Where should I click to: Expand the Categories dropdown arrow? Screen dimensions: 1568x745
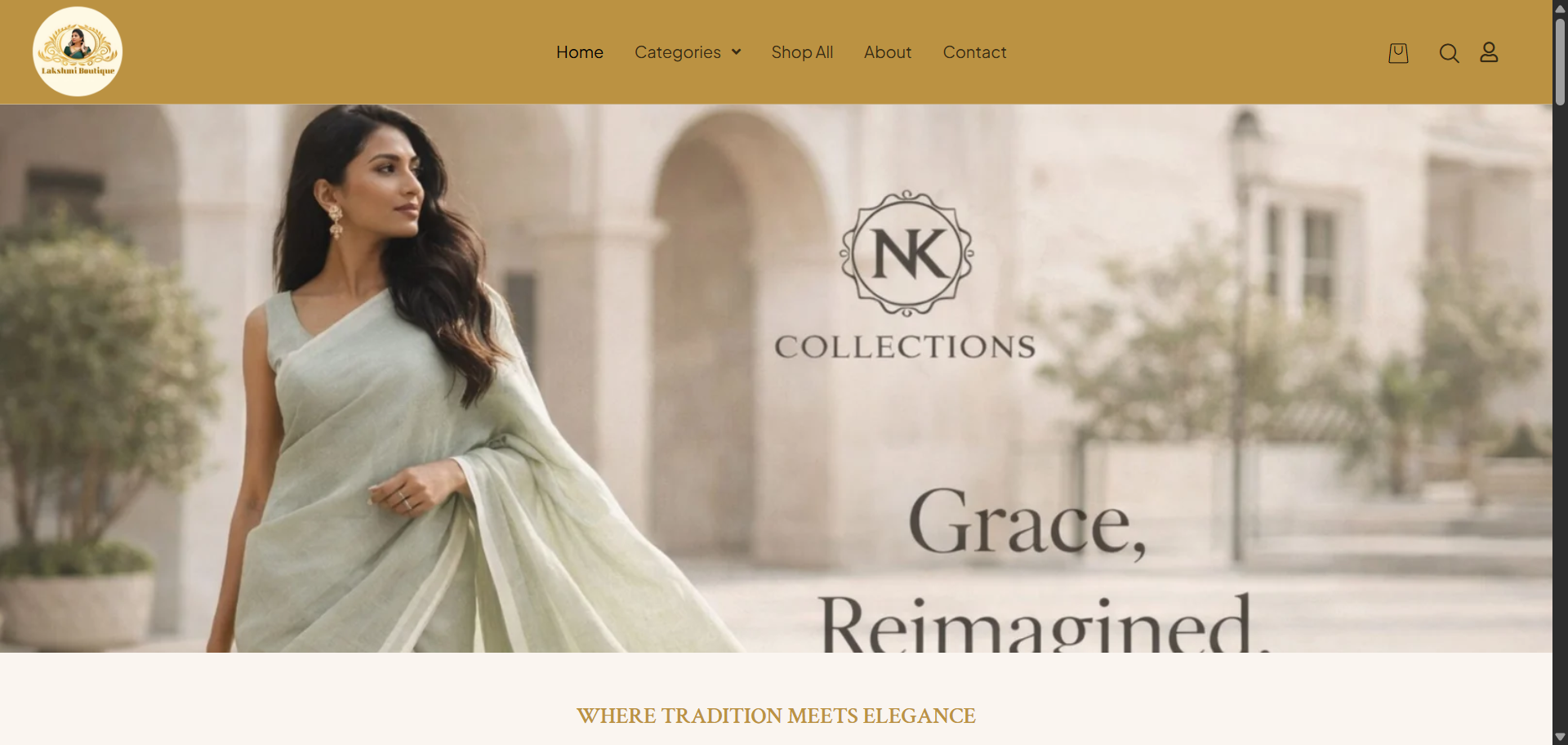point(736,52)
